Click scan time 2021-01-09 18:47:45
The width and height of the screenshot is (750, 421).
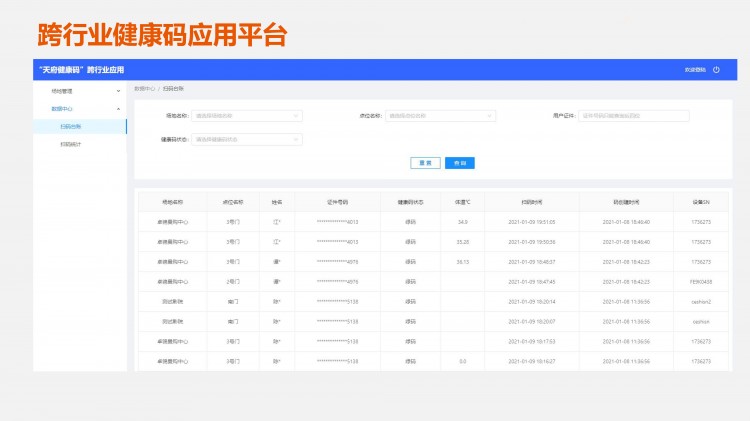pyautogui.click(x=532, y=282)
